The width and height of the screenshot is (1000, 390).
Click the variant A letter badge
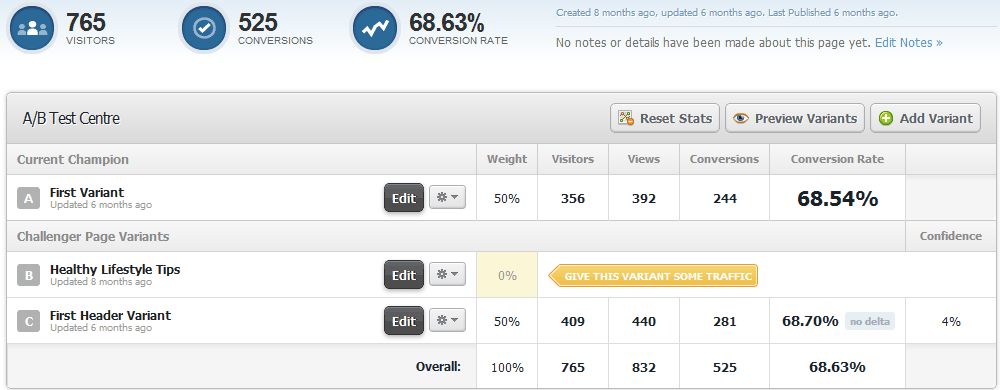[x=29, y=198]
